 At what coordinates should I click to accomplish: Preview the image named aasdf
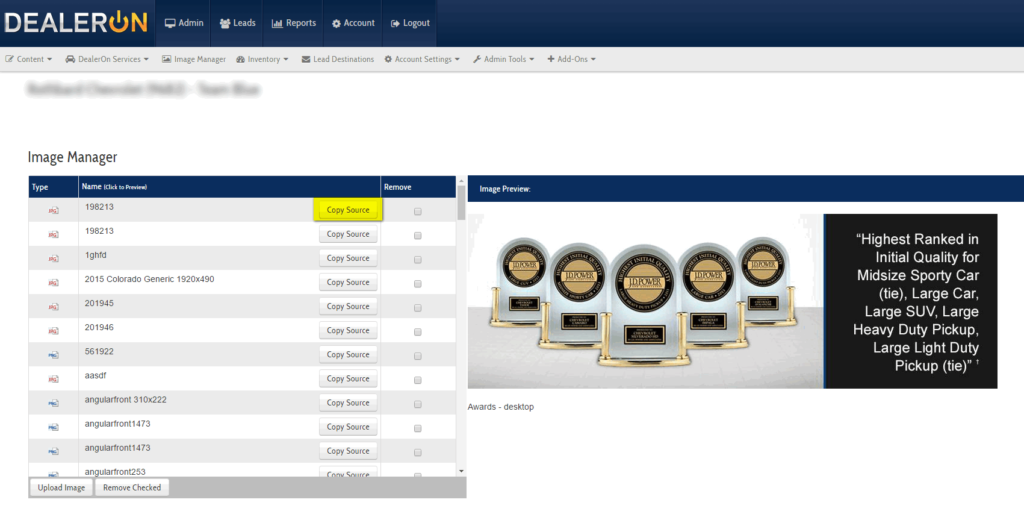tap(95, 376)
